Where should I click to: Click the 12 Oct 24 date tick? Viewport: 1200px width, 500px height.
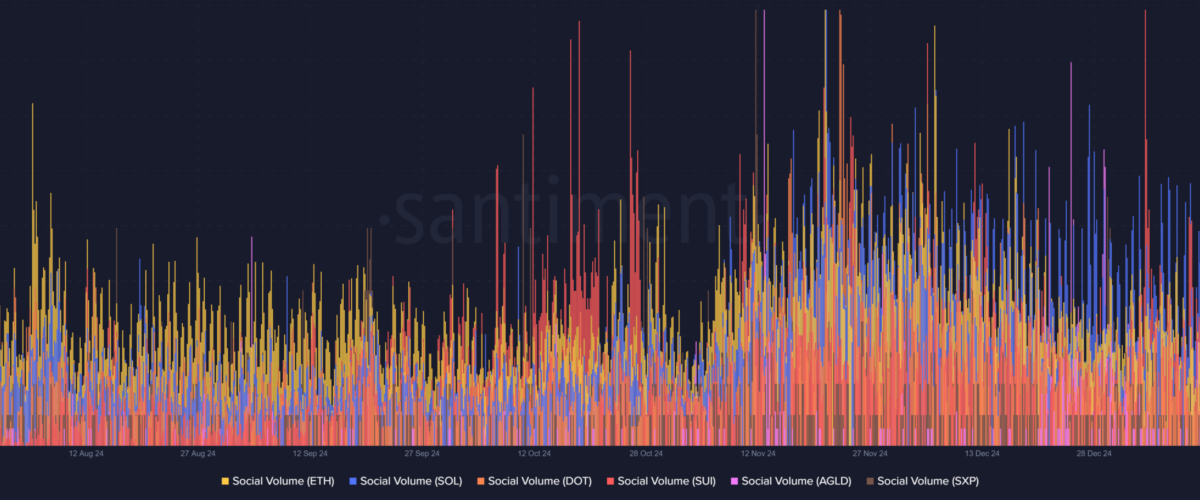534,453
